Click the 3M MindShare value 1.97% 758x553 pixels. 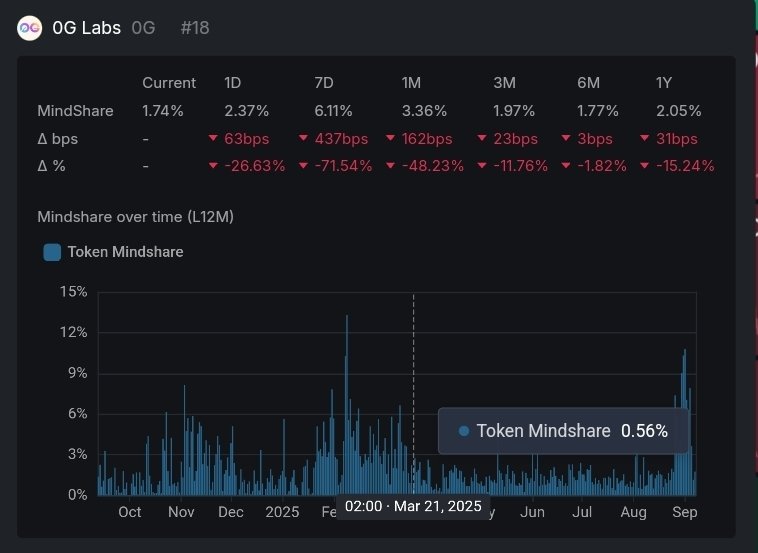[514, 111]
